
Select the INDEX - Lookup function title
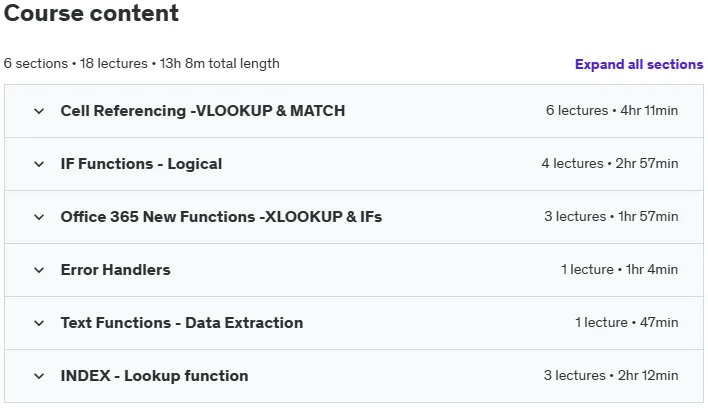coord(154,376)
